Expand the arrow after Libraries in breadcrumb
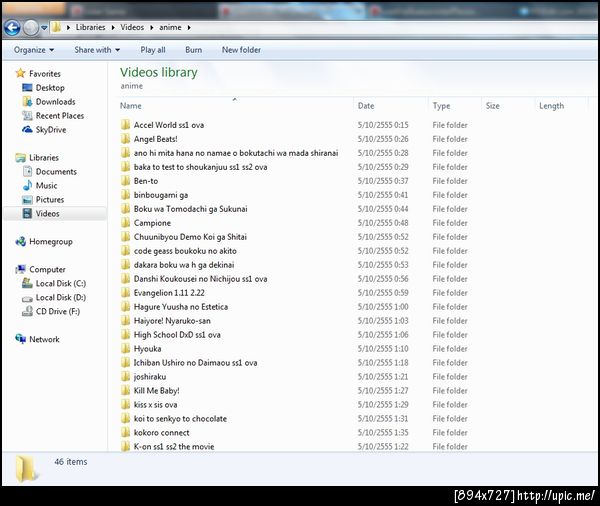The image size is (600, 506). [x=113, y=28]
